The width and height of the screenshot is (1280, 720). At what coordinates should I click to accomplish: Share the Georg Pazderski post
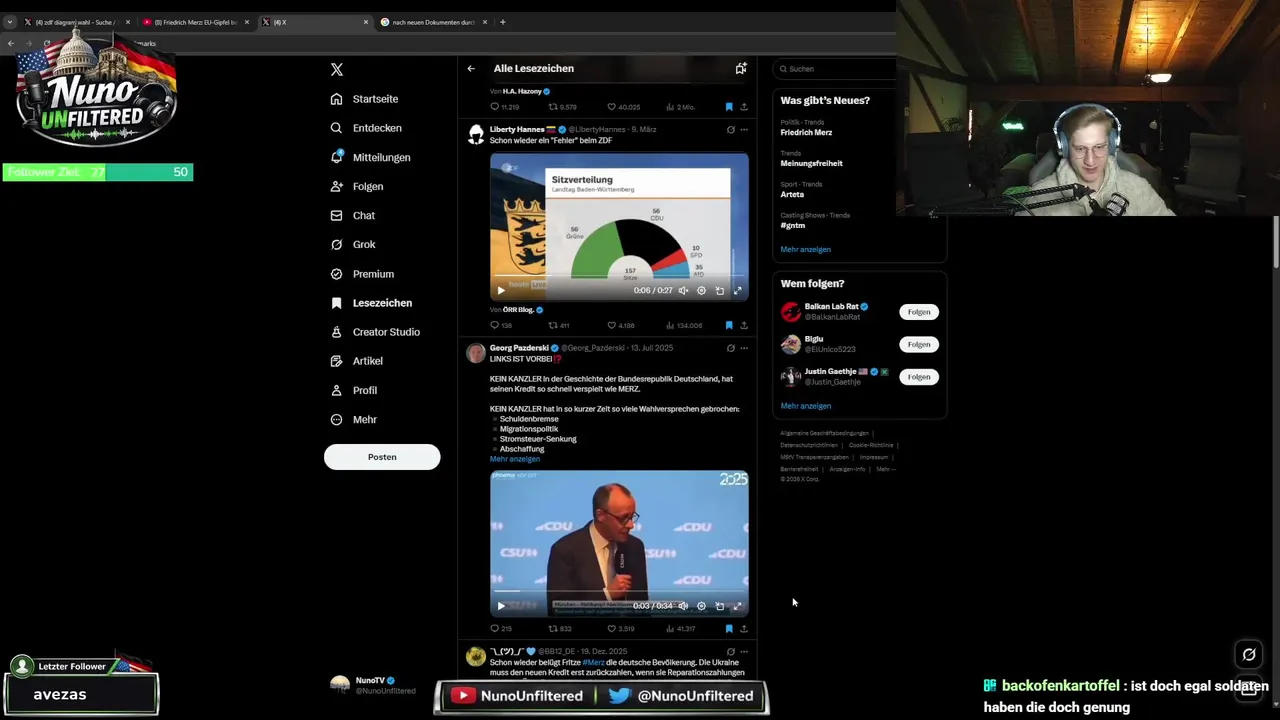[744, 629]
